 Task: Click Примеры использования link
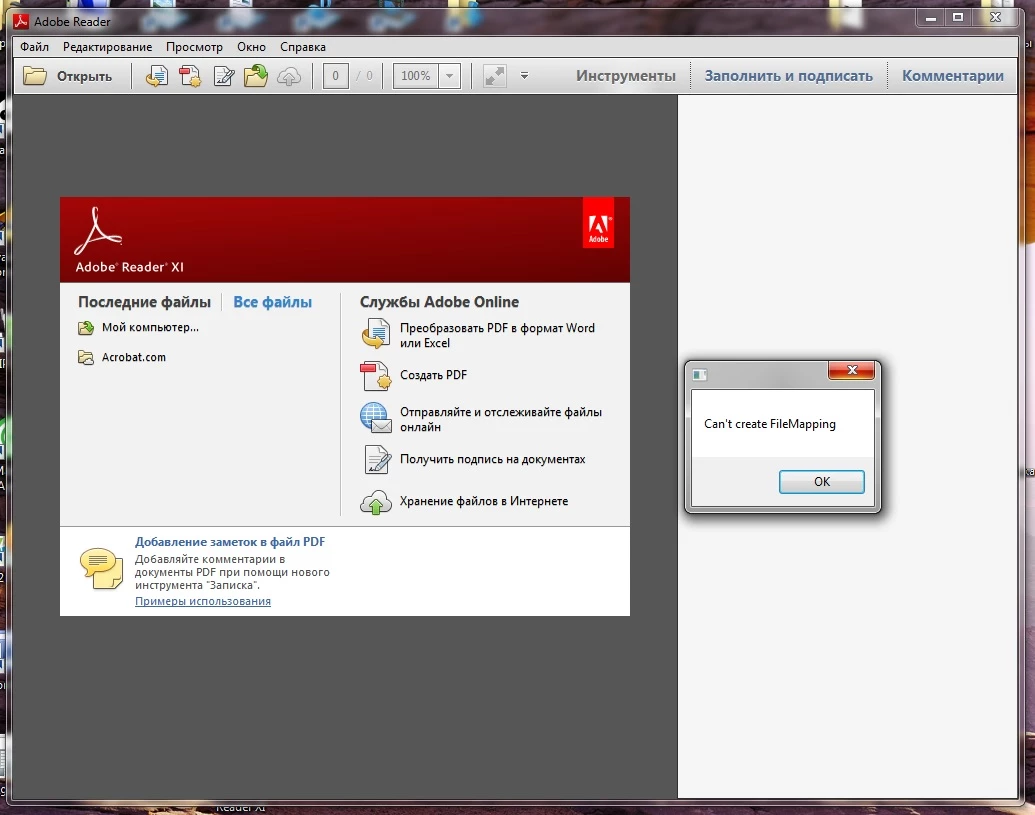(203, 601)
